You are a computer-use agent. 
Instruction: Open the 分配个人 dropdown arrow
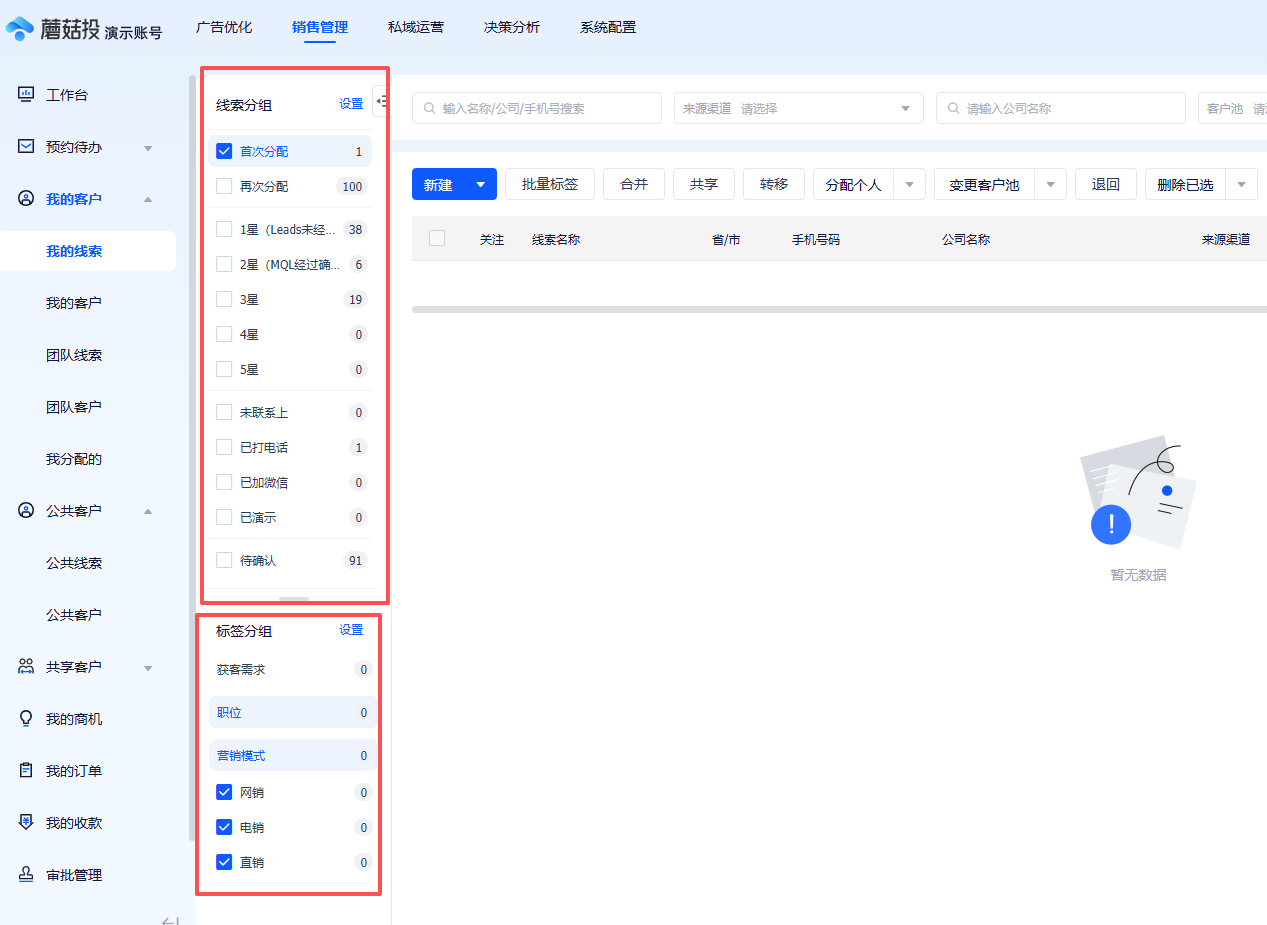(x=909, y=183)
